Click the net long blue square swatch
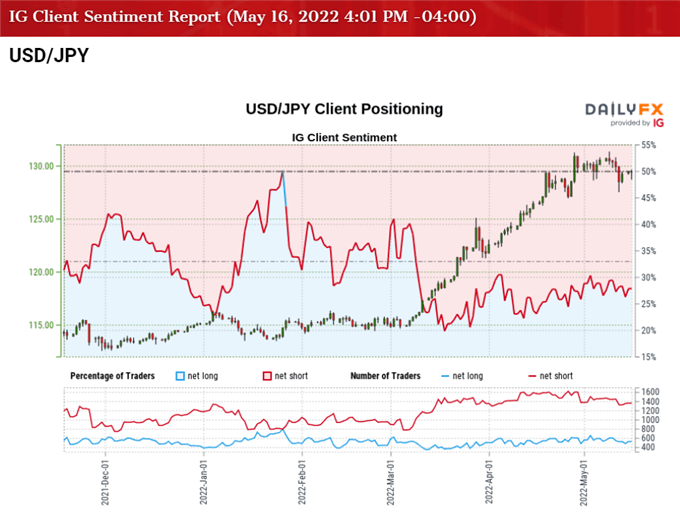 click(180, 376)
